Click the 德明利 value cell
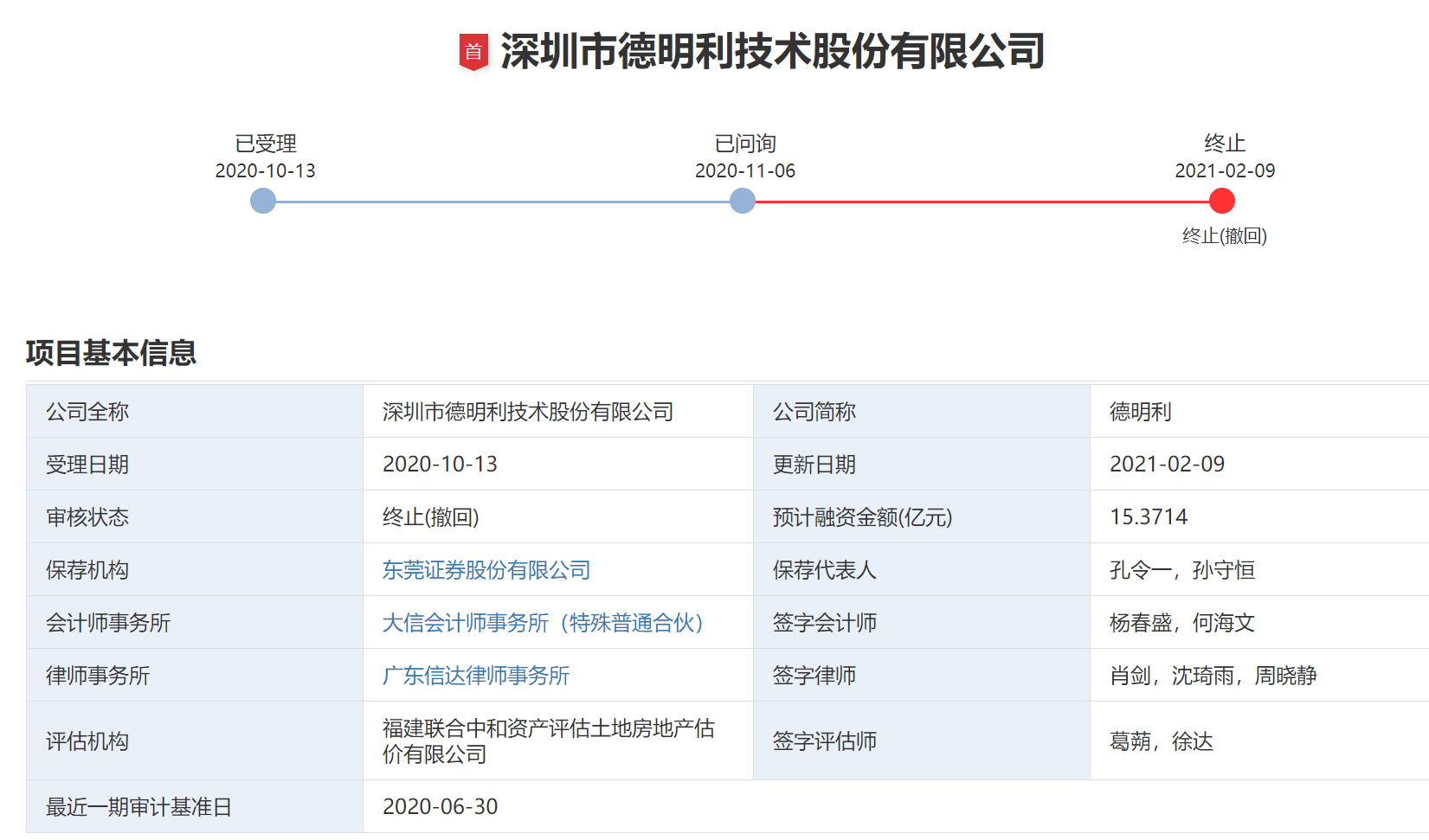 [x=1259, y=412]
